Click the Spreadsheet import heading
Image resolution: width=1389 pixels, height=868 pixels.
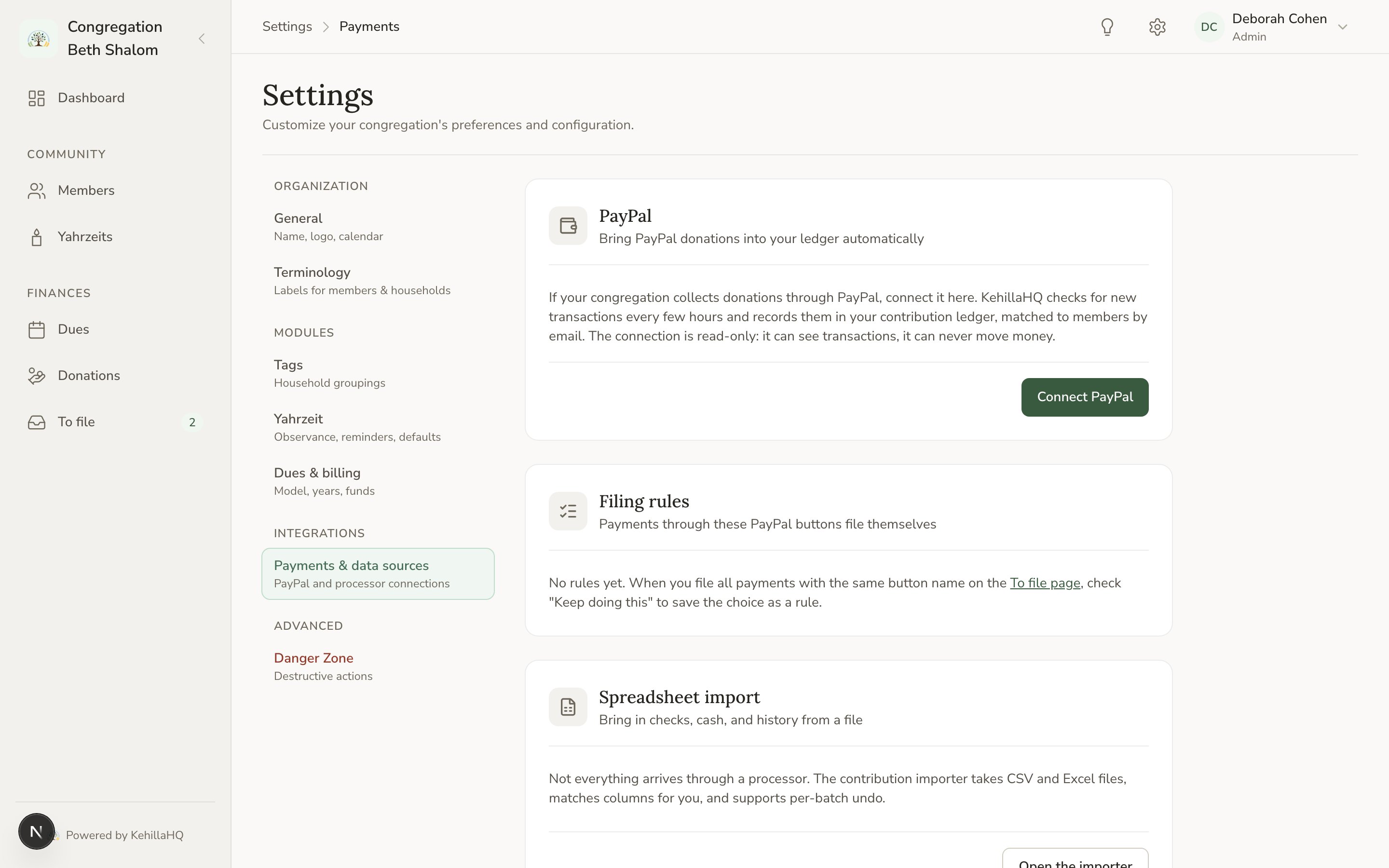680,697
